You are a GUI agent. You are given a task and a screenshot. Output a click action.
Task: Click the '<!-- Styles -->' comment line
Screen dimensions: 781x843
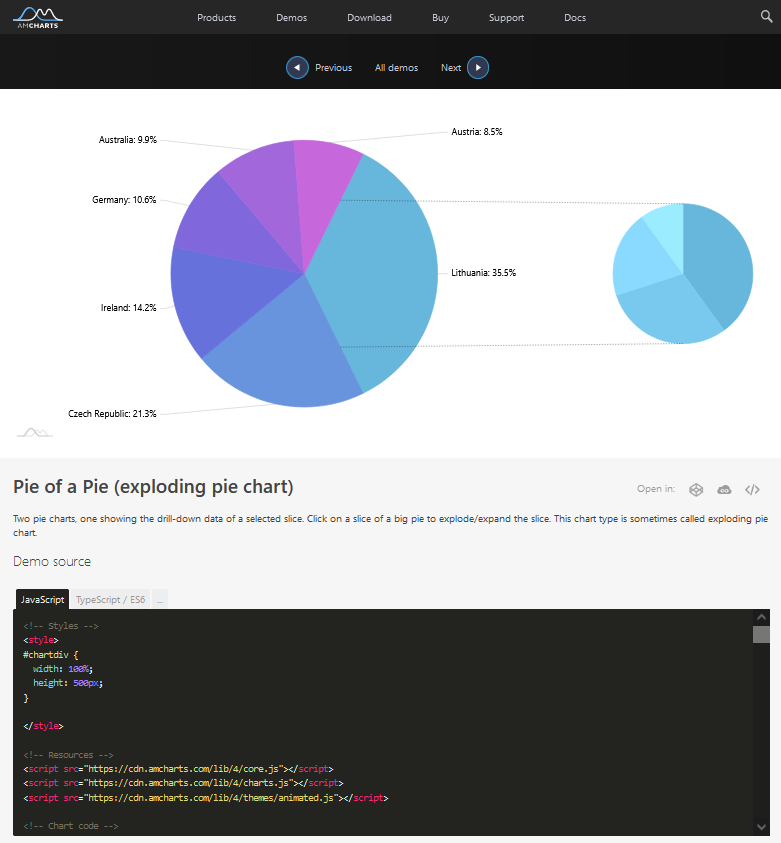61,626
